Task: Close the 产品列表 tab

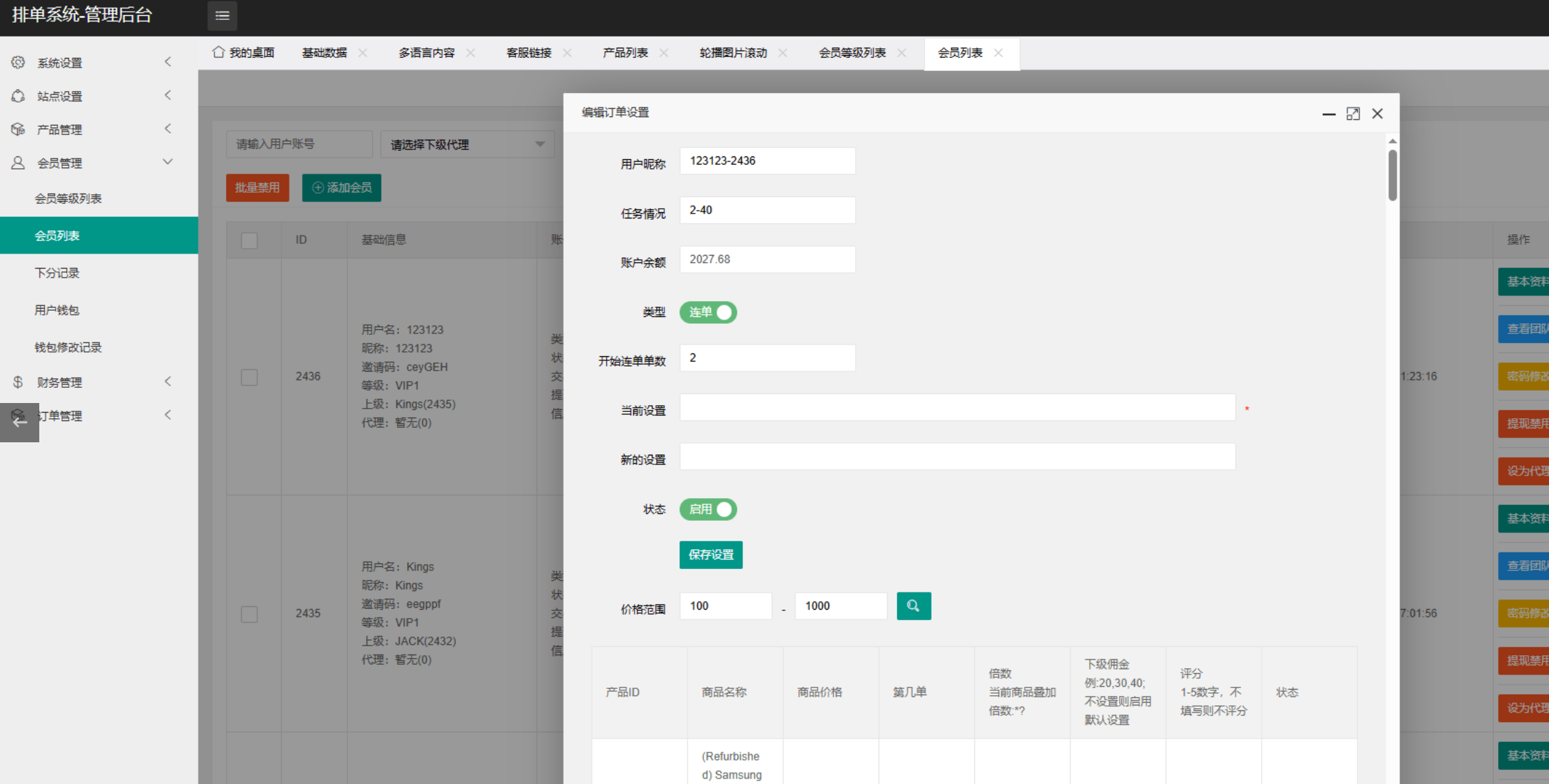Action: coord(664,53)
